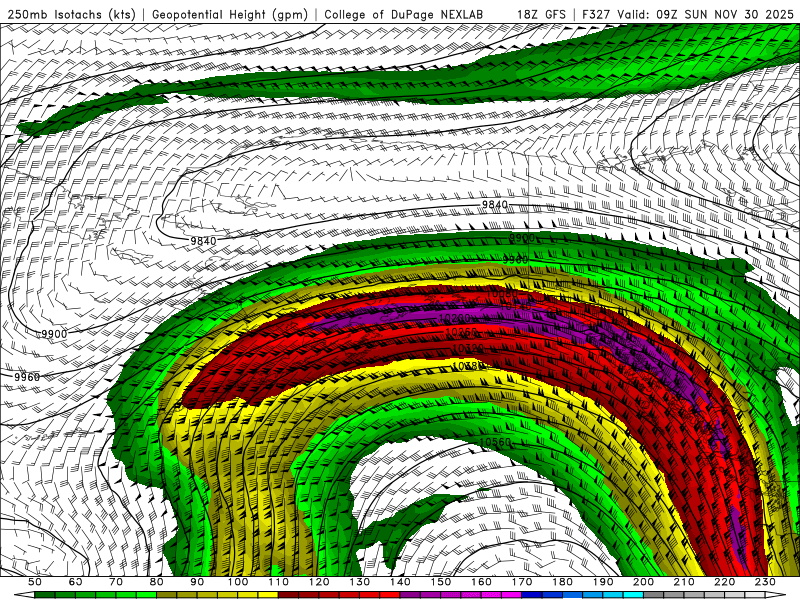Image resolution: width=800 pixels, height=600 pixels.
Task: Click the 10560 height contour label
Action: click(x=495, y=442)
